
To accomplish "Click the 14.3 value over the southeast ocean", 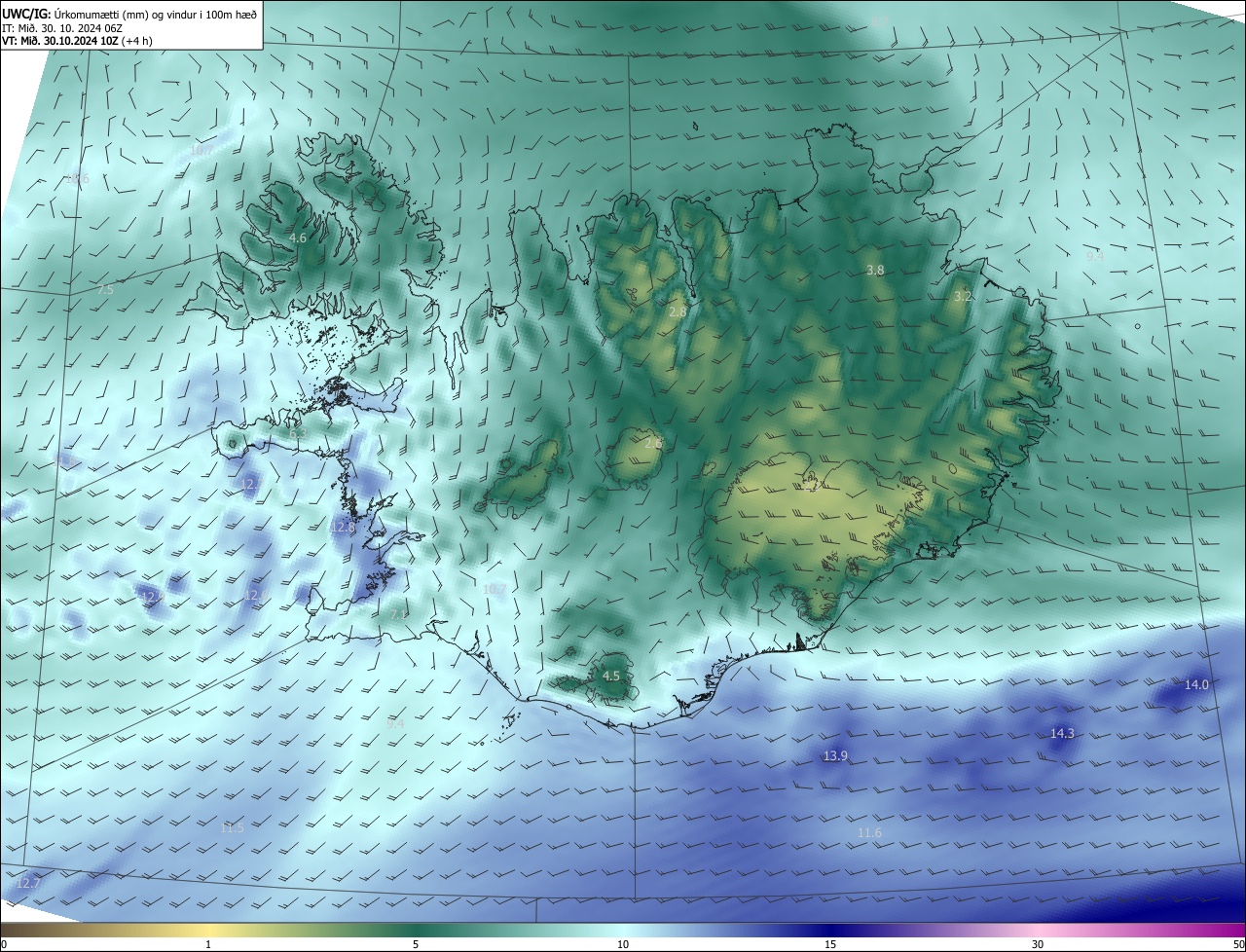I will 1062,733.
